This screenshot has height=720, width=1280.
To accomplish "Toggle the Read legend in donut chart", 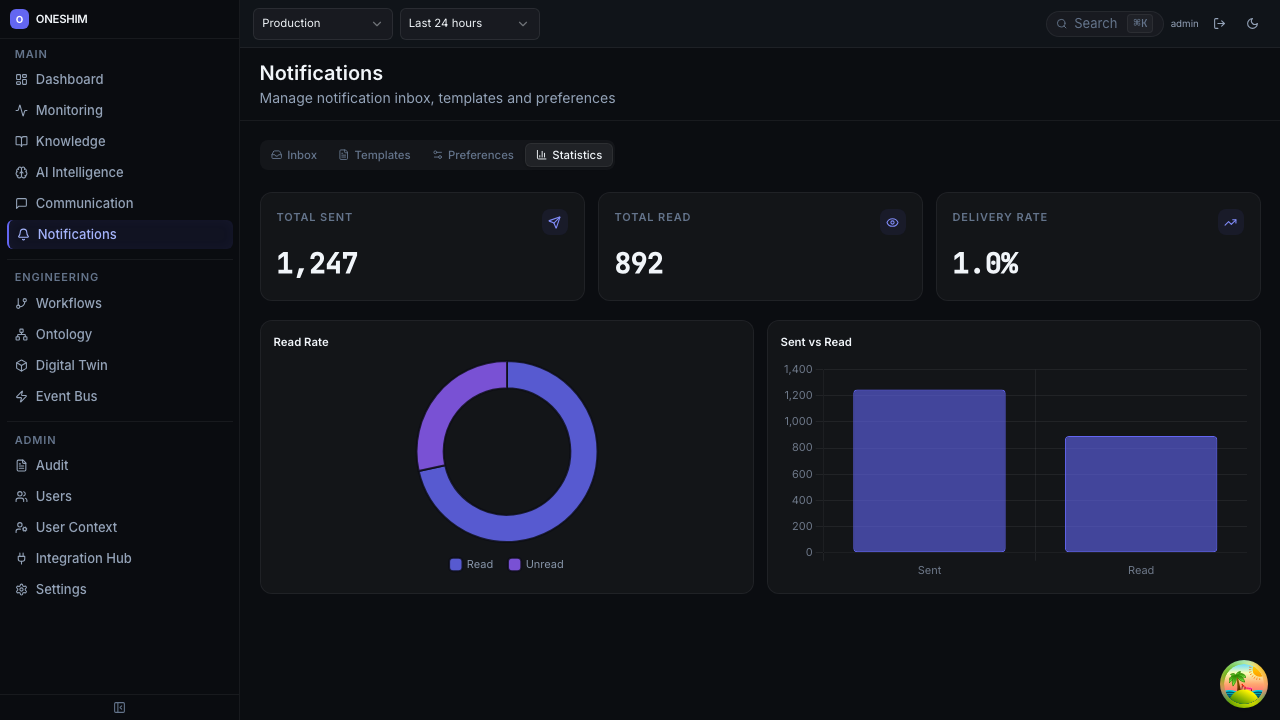I will pos(471,564).
